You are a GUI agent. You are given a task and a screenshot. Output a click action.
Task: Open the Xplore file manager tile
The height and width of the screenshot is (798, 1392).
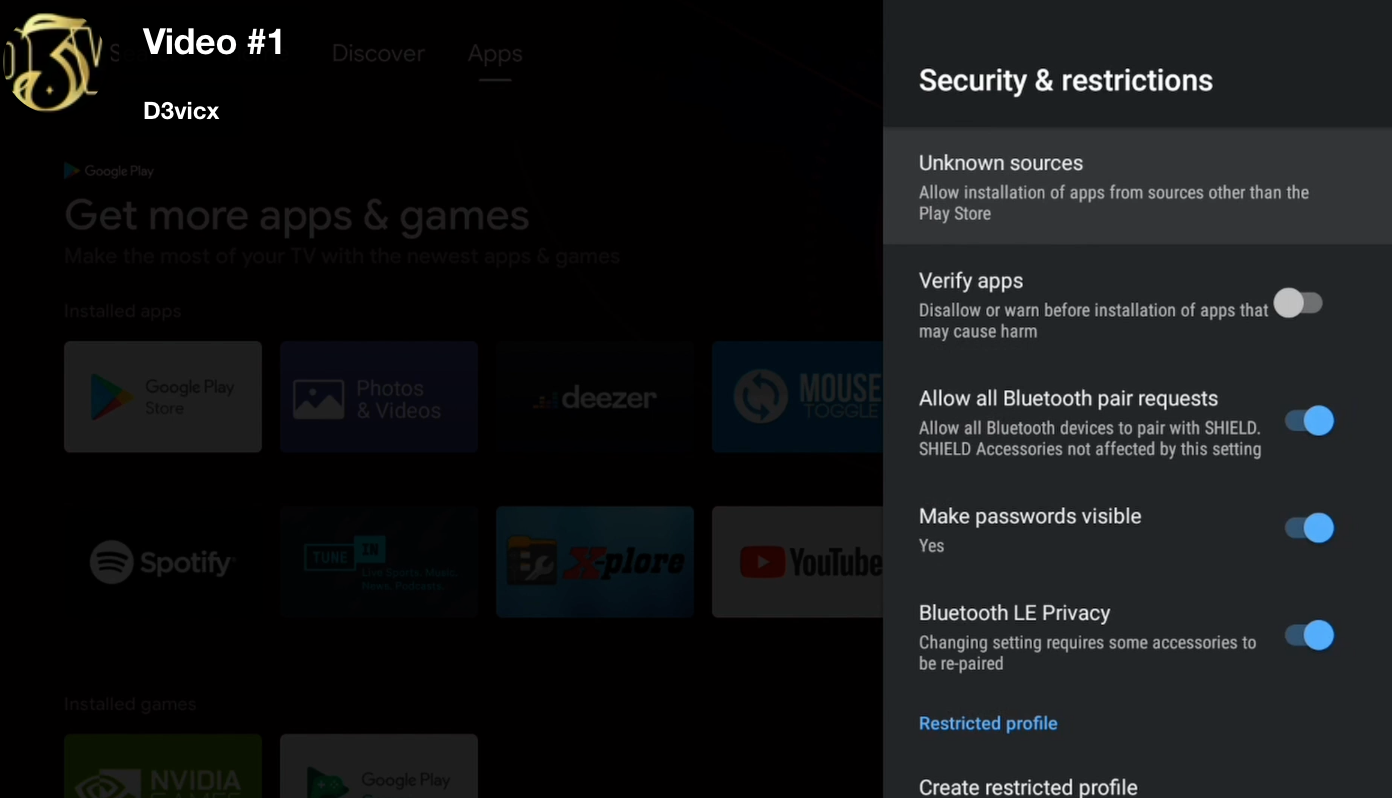(595, 562)
